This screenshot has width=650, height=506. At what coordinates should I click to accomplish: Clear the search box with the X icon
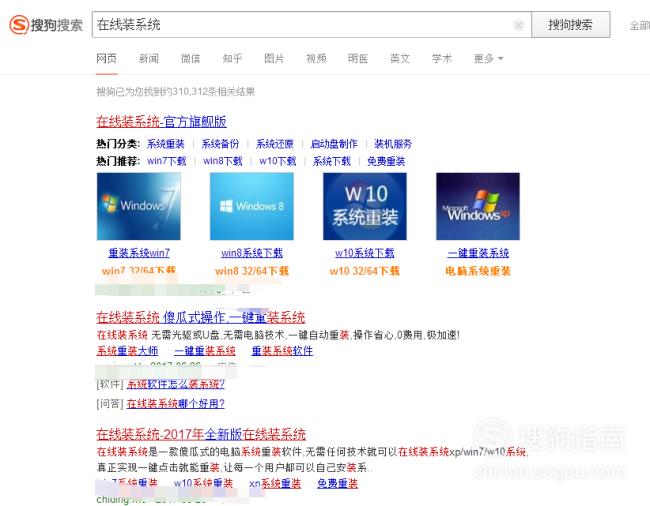[x=518, y=25]
